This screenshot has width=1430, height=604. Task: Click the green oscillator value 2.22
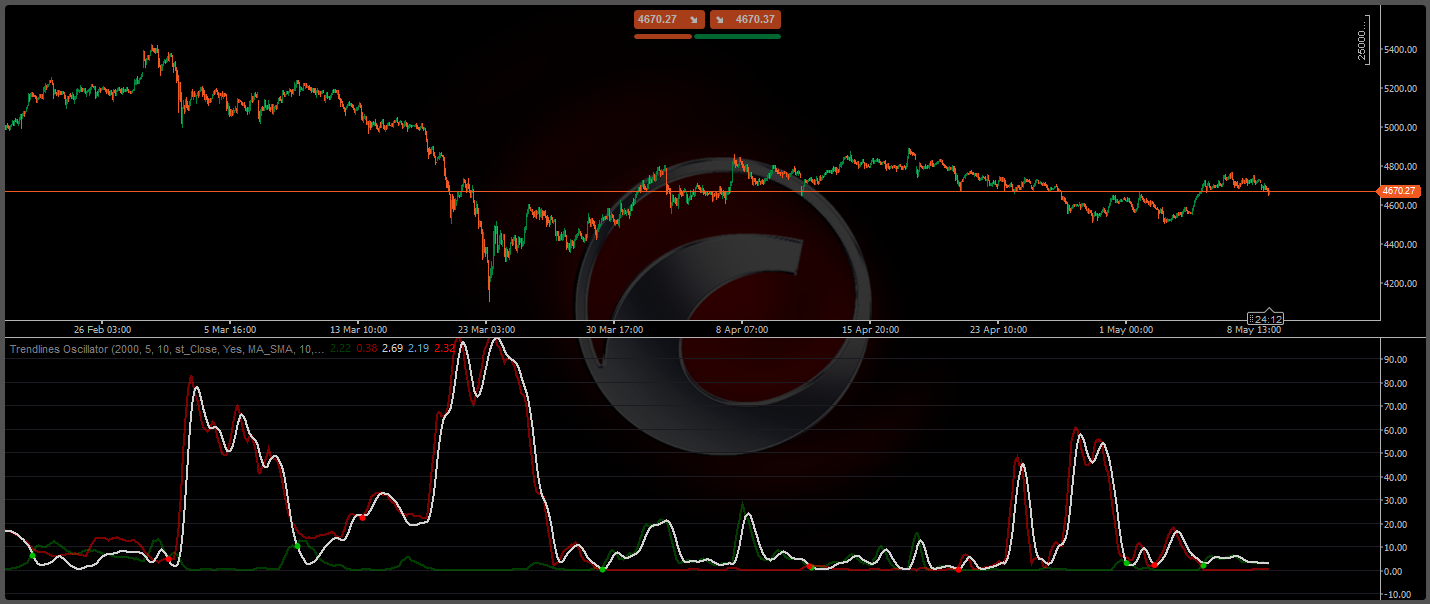pyautogui.click(x=340, y=348)
